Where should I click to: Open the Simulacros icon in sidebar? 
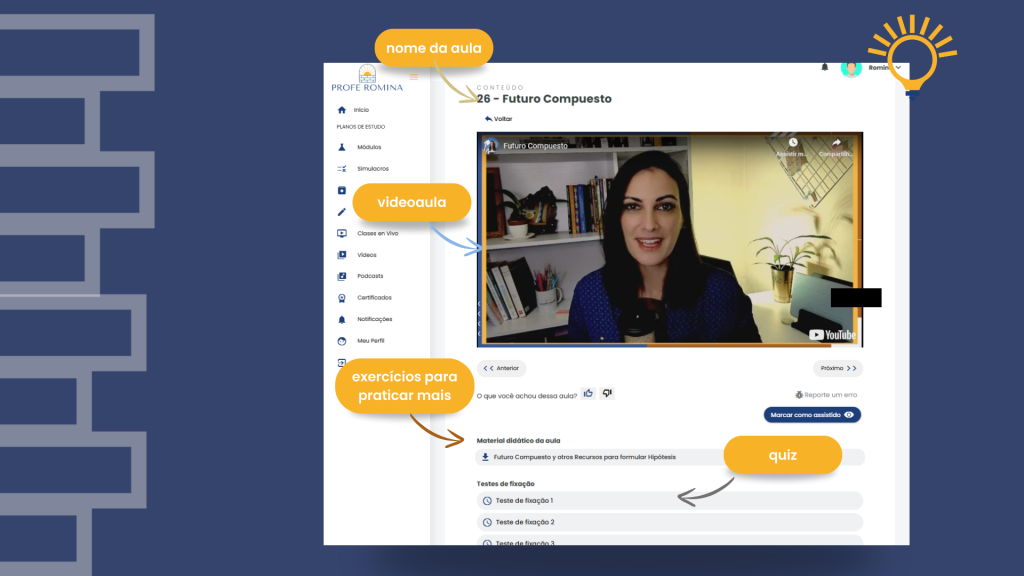(342, 168)
